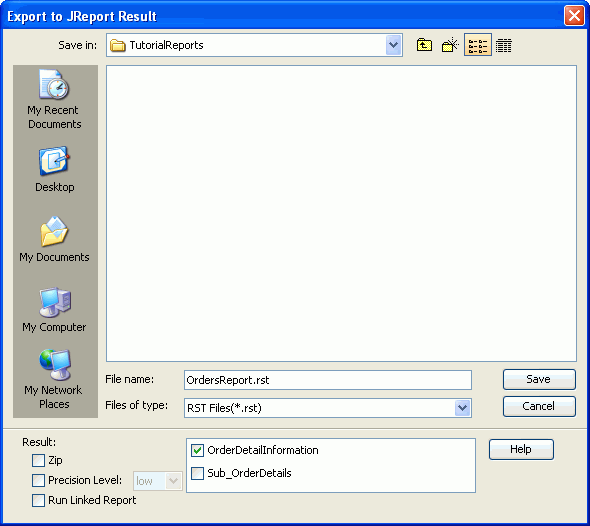Screen dimensions: 590x526
Task: Open the Files of type dropdown
Action: click(462, 408)
